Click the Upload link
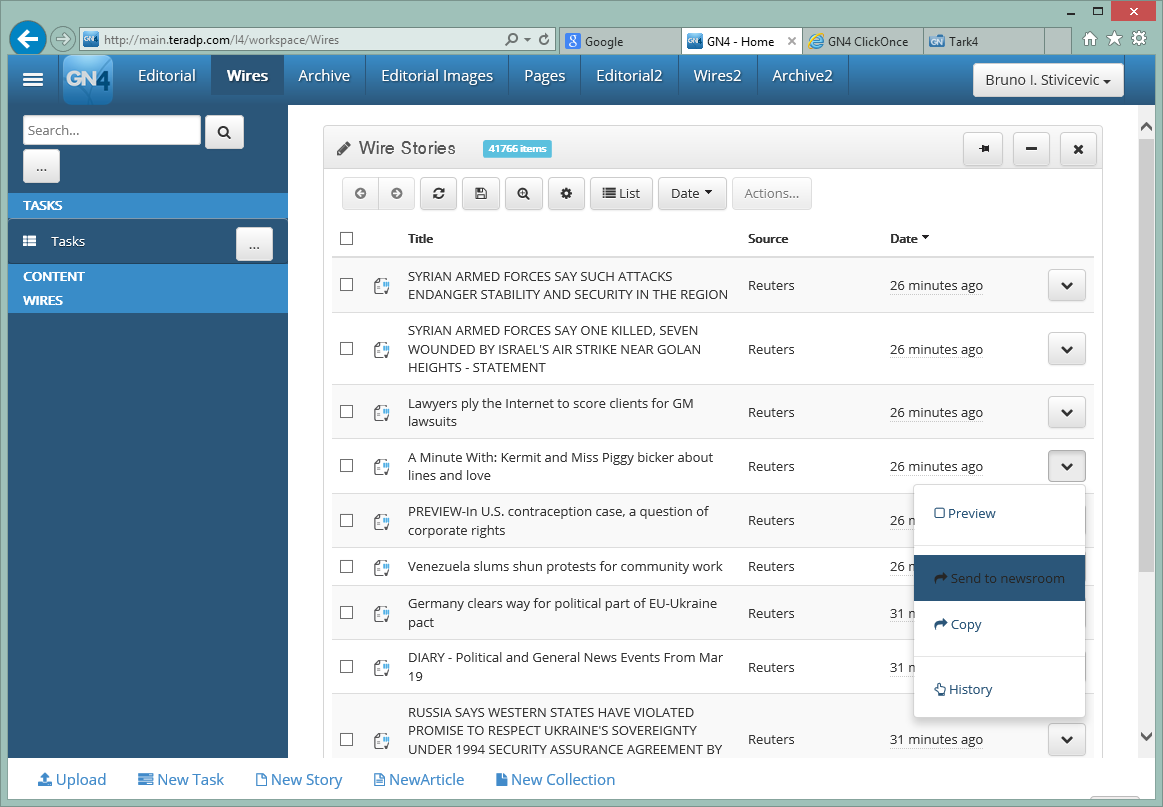The image size is (1163, 807). click(72, 780)
